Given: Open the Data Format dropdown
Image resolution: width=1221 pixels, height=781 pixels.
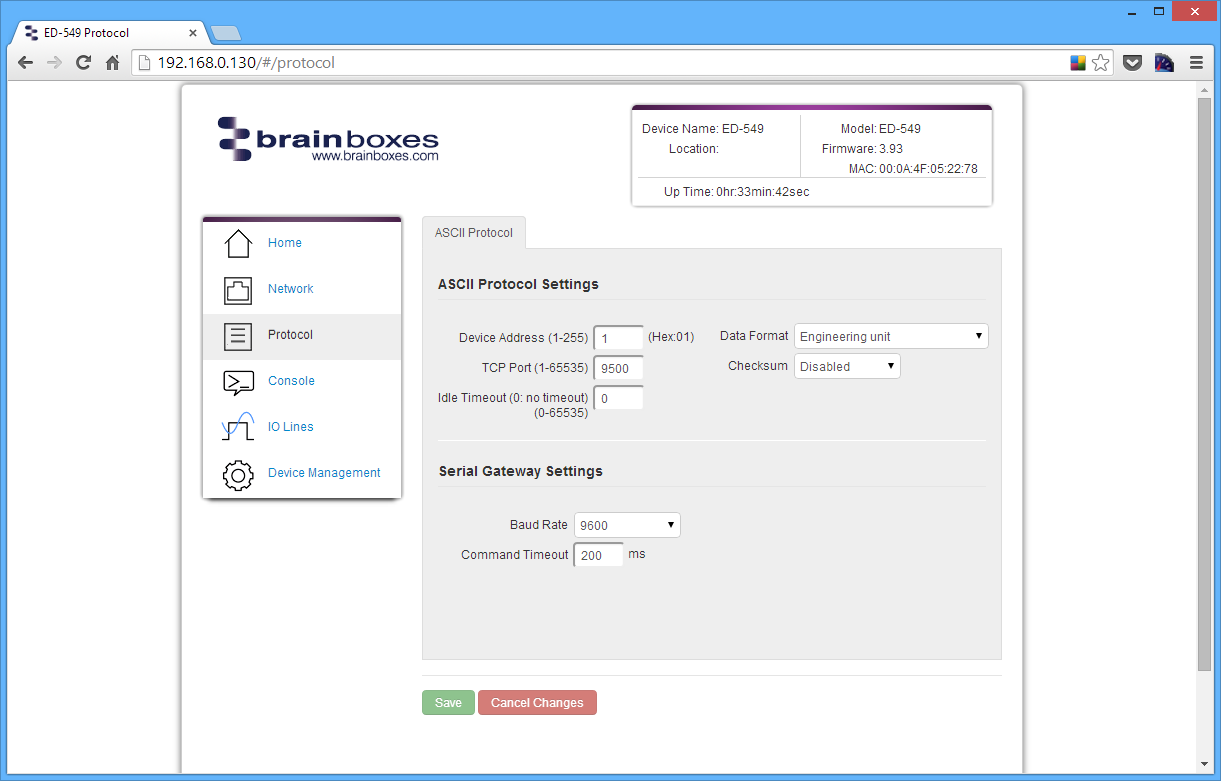Looking at the screenshot, I should (x=890, y=336).
